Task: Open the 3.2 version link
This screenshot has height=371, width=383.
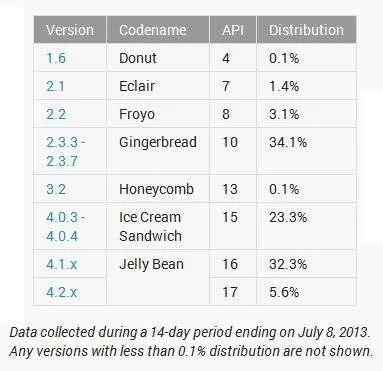Action: (x=56, y=189)
